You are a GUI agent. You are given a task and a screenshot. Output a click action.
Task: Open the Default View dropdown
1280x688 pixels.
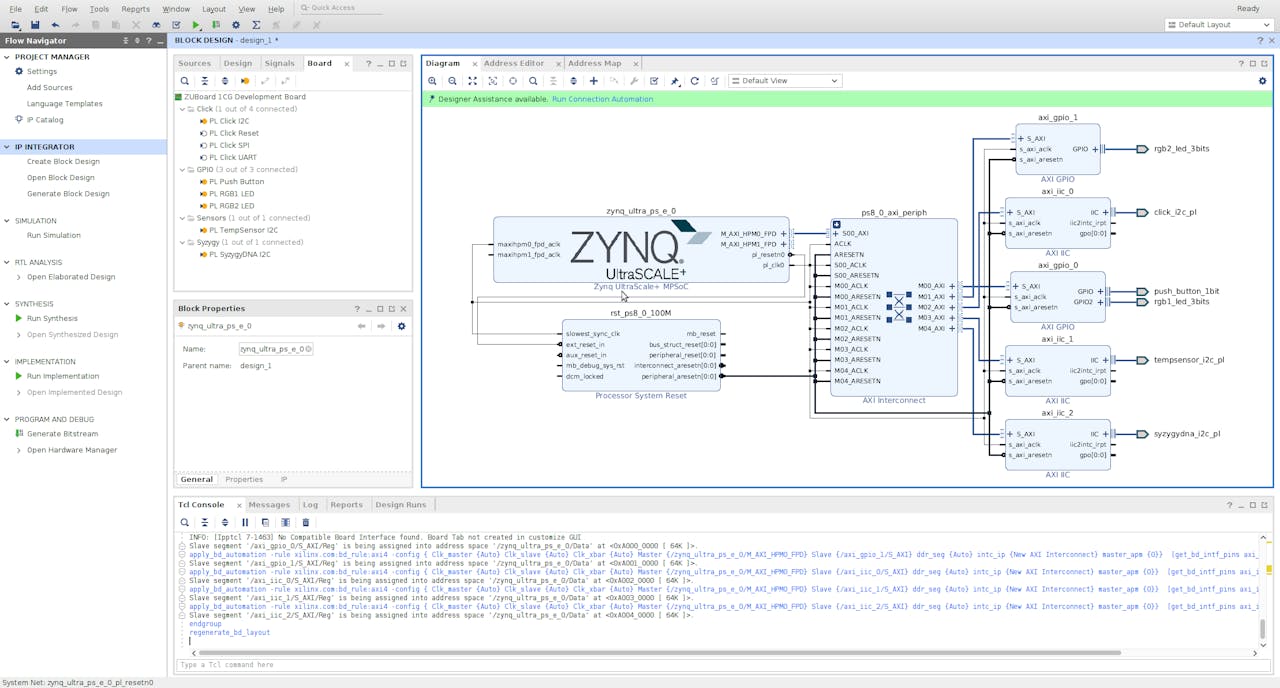784,81
